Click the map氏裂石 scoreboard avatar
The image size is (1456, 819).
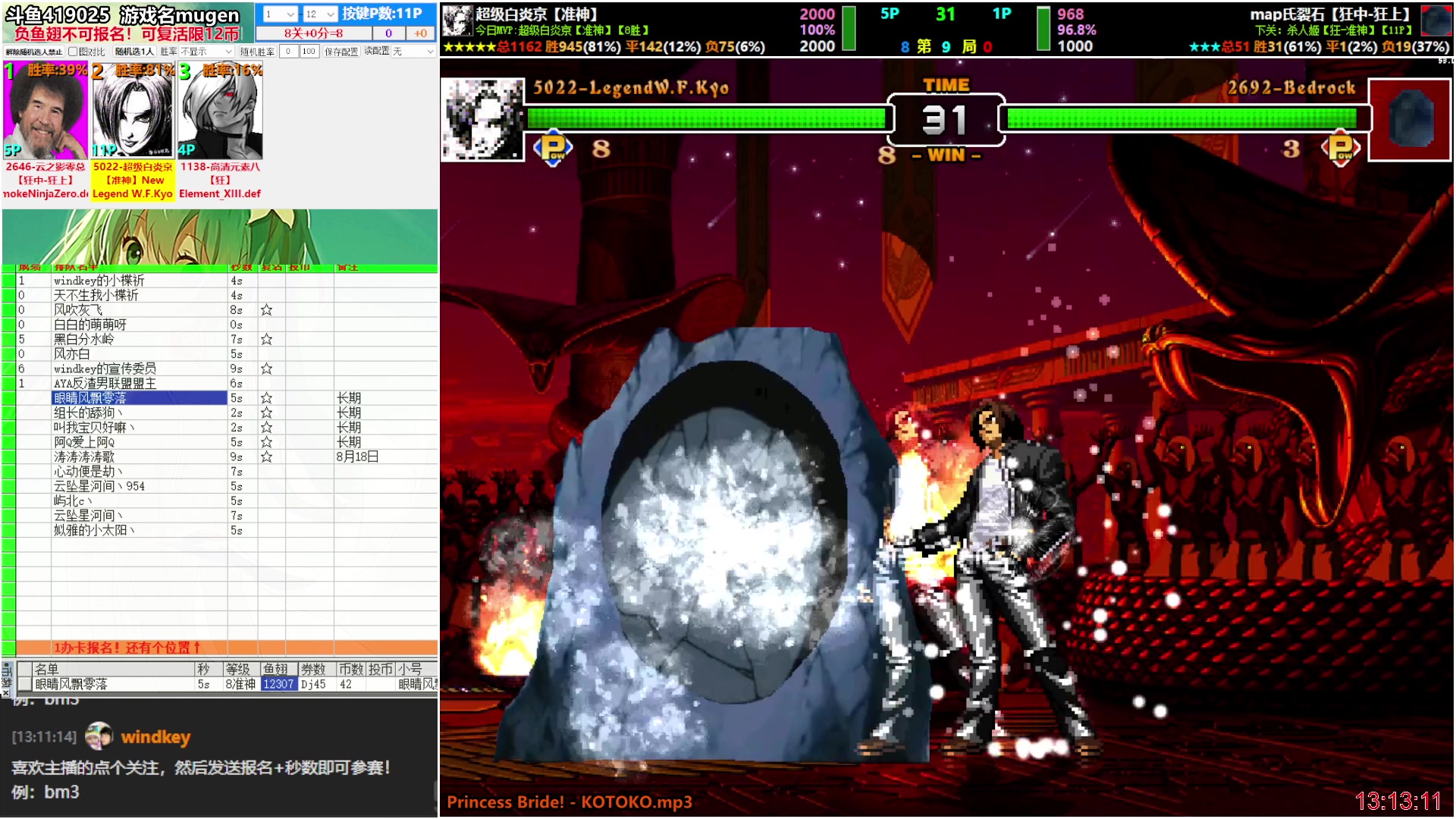(1436, 21)
